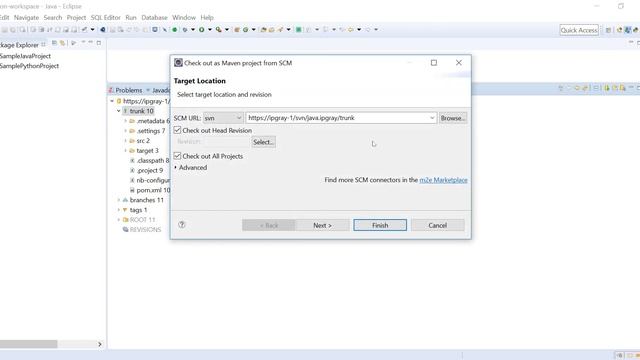Image resolution: width=640 pixels, height=360 pixels.
Task: Open the svn SCM type dropdown
Action: 223,118
